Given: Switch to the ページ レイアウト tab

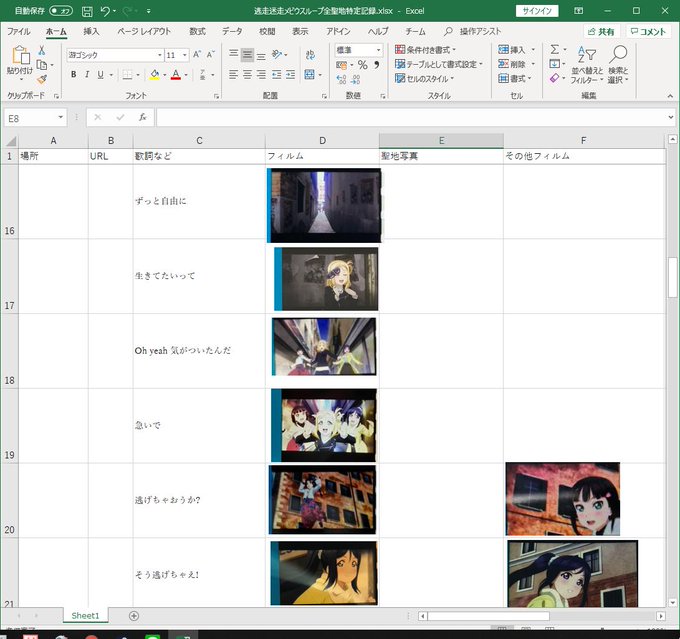Looking at the screenshot, I should point(144,31).
